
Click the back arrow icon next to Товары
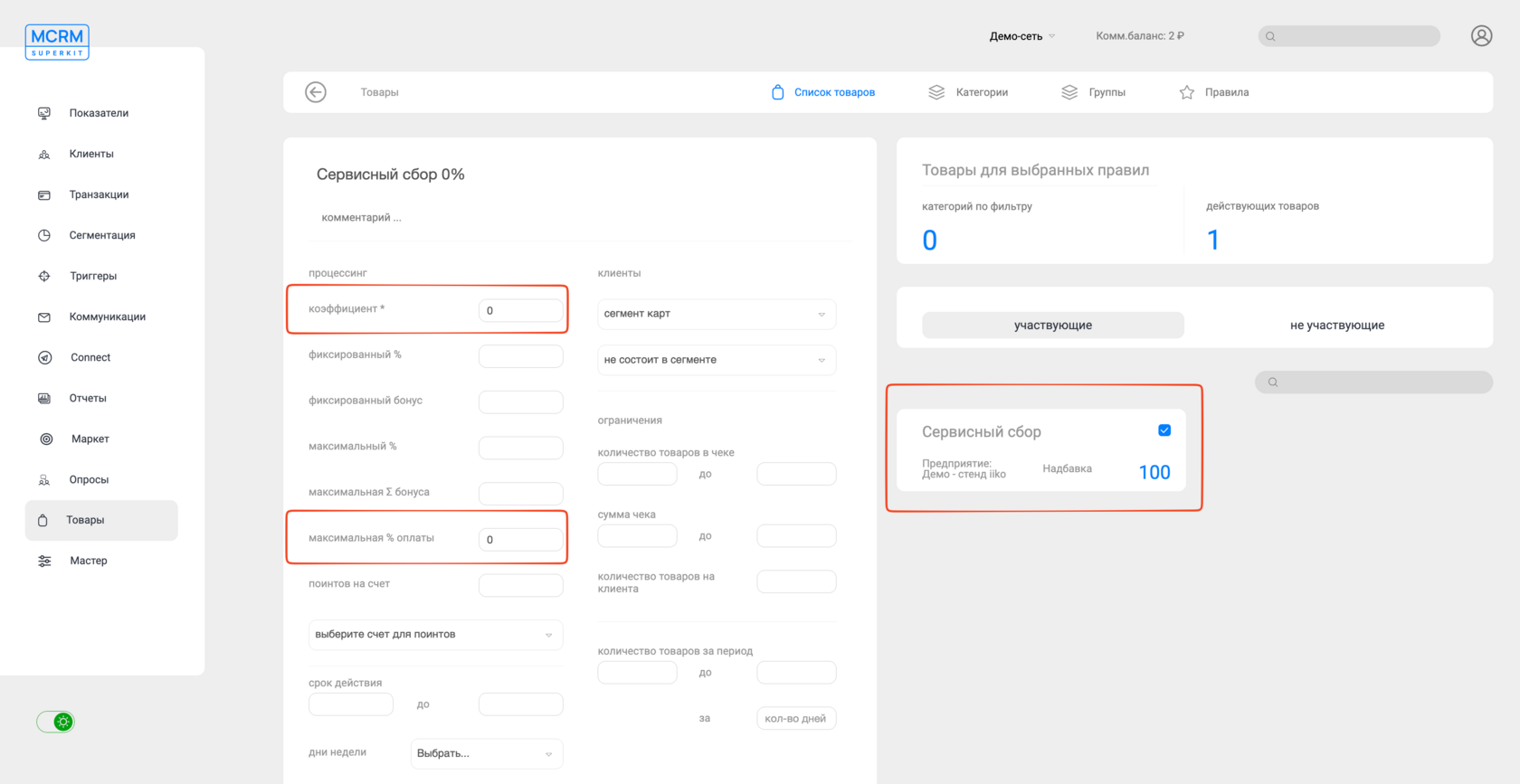316,92
